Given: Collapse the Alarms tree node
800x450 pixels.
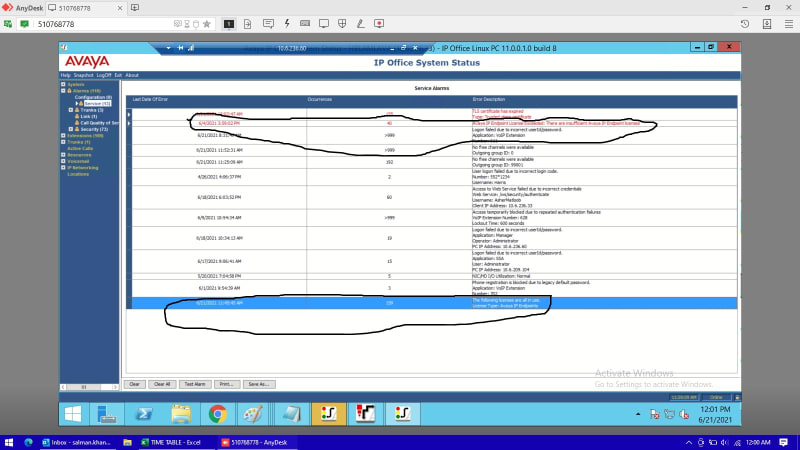Looking at the screenshot, I should [63, 91].
